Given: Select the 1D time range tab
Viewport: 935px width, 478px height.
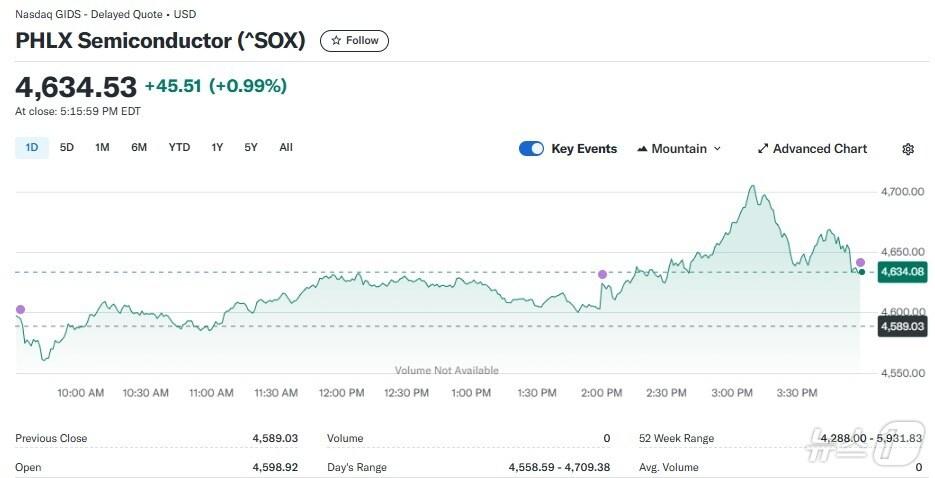Looking at the screenshot, I should point(31,148).
